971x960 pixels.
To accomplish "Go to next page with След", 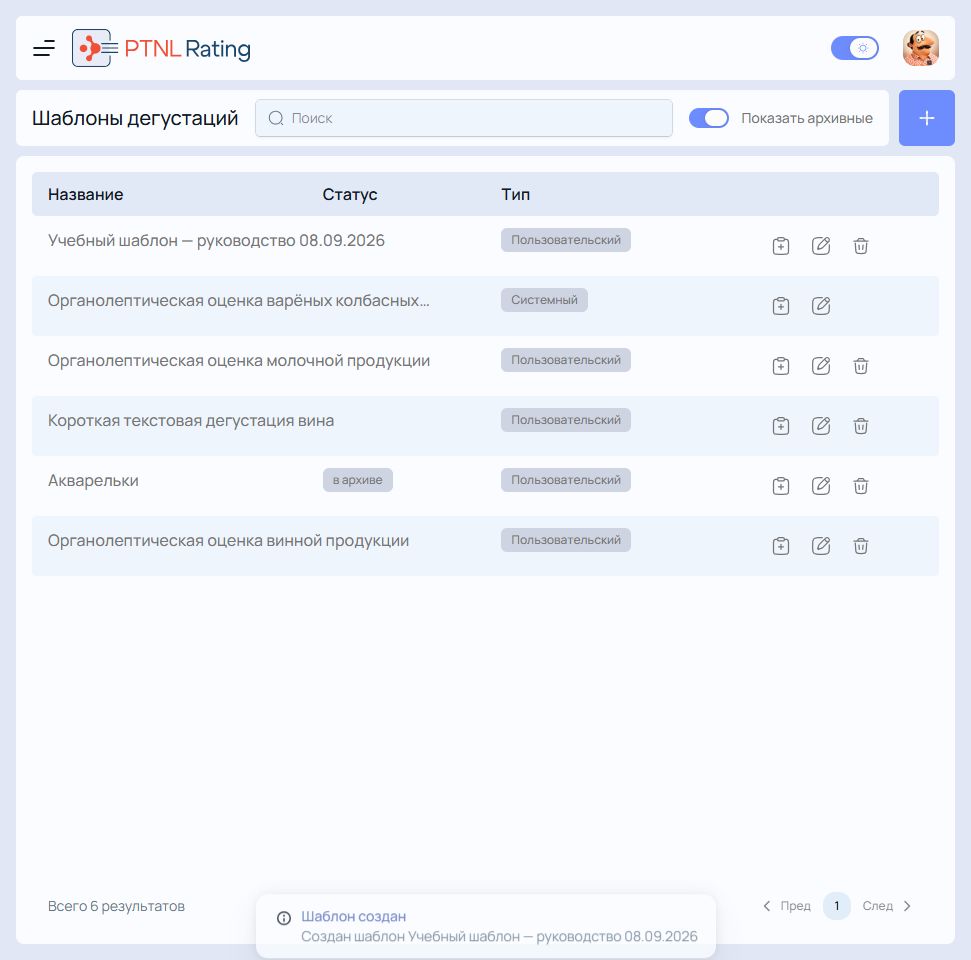I will click(x=887, y=906).
